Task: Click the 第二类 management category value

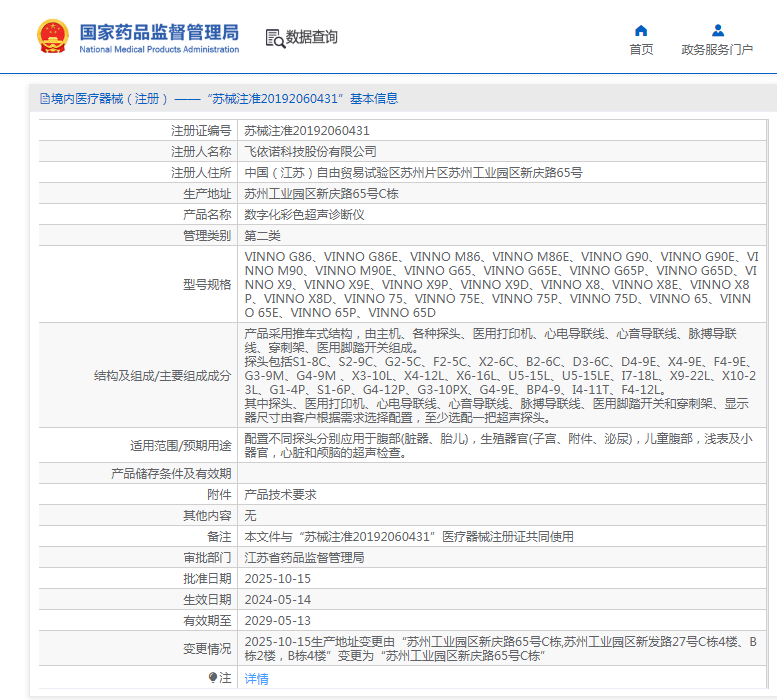Action: [x=263, y=235]
